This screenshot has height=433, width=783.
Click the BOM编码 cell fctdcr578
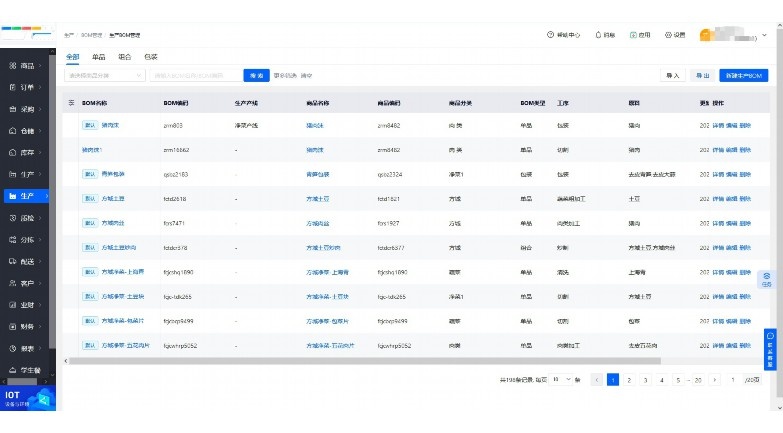tap(175, 248)
